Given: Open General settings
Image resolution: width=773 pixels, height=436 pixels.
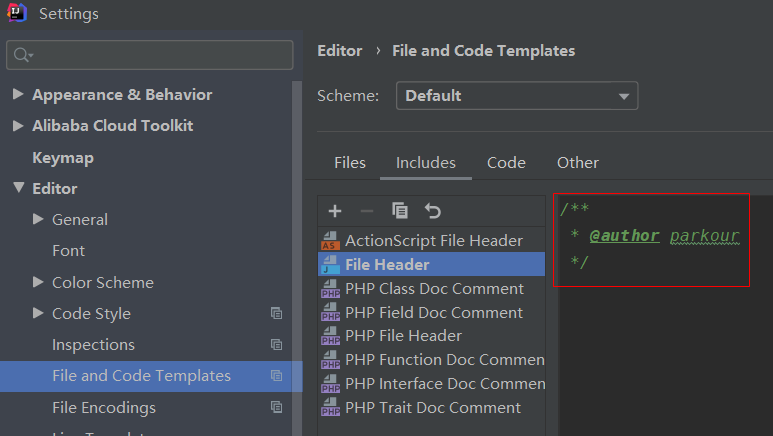Looking at the screenshot, I should (x=80, y=219).
